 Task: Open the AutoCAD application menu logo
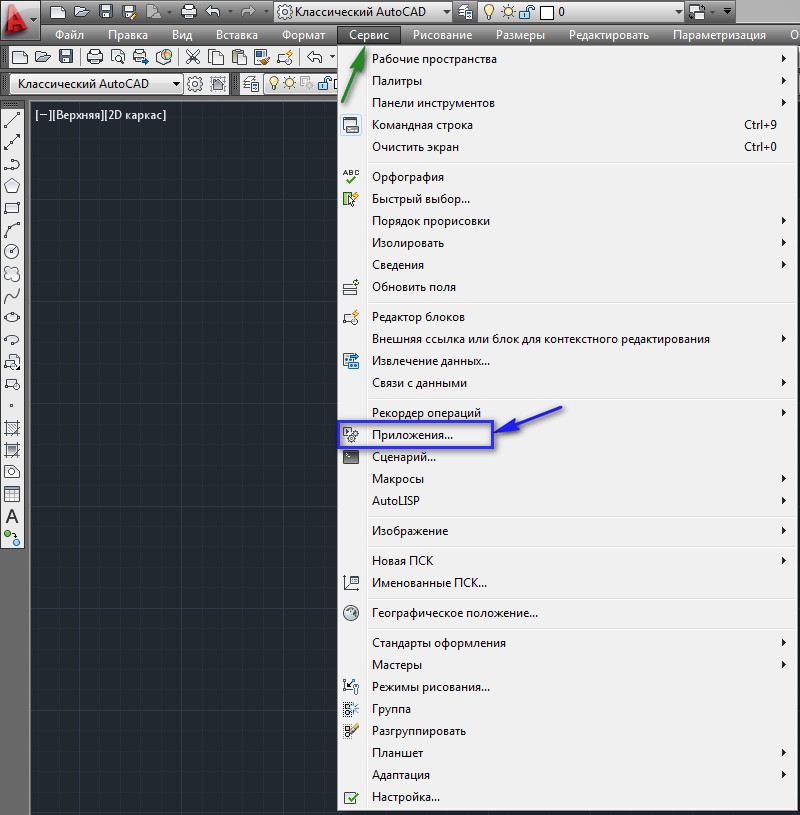(x=19, y=21)
